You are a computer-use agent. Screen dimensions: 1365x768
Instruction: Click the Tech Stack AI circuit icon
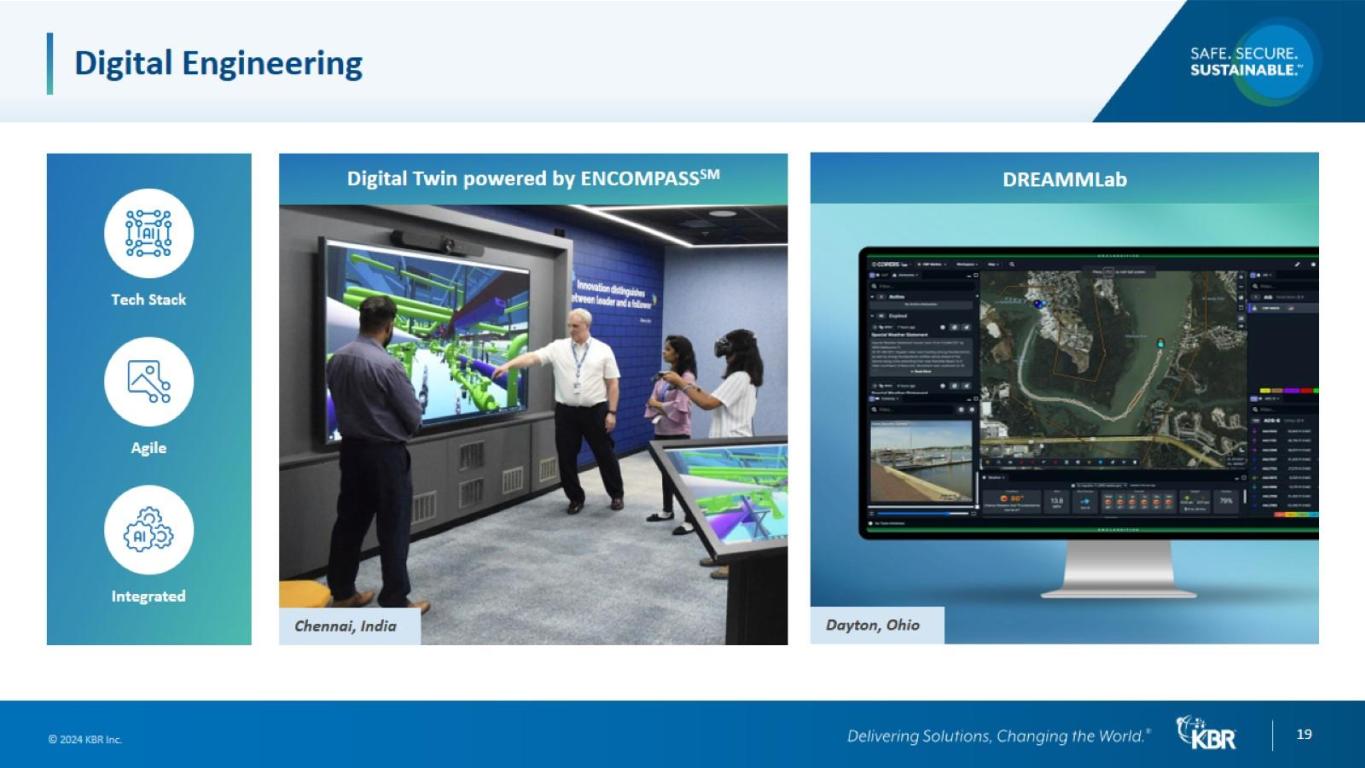[148, 233]
